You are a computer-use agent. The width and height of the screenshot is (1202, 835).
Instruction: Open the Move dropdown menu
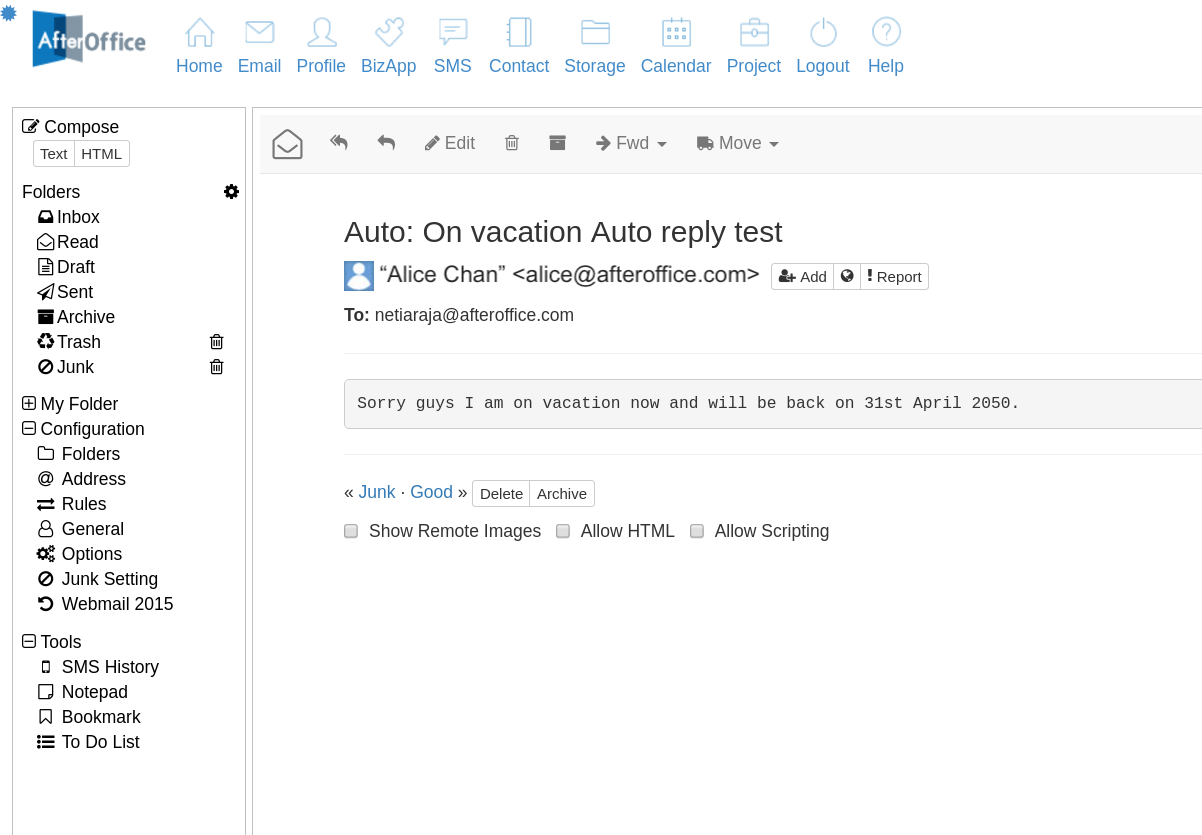click(737, 143)
